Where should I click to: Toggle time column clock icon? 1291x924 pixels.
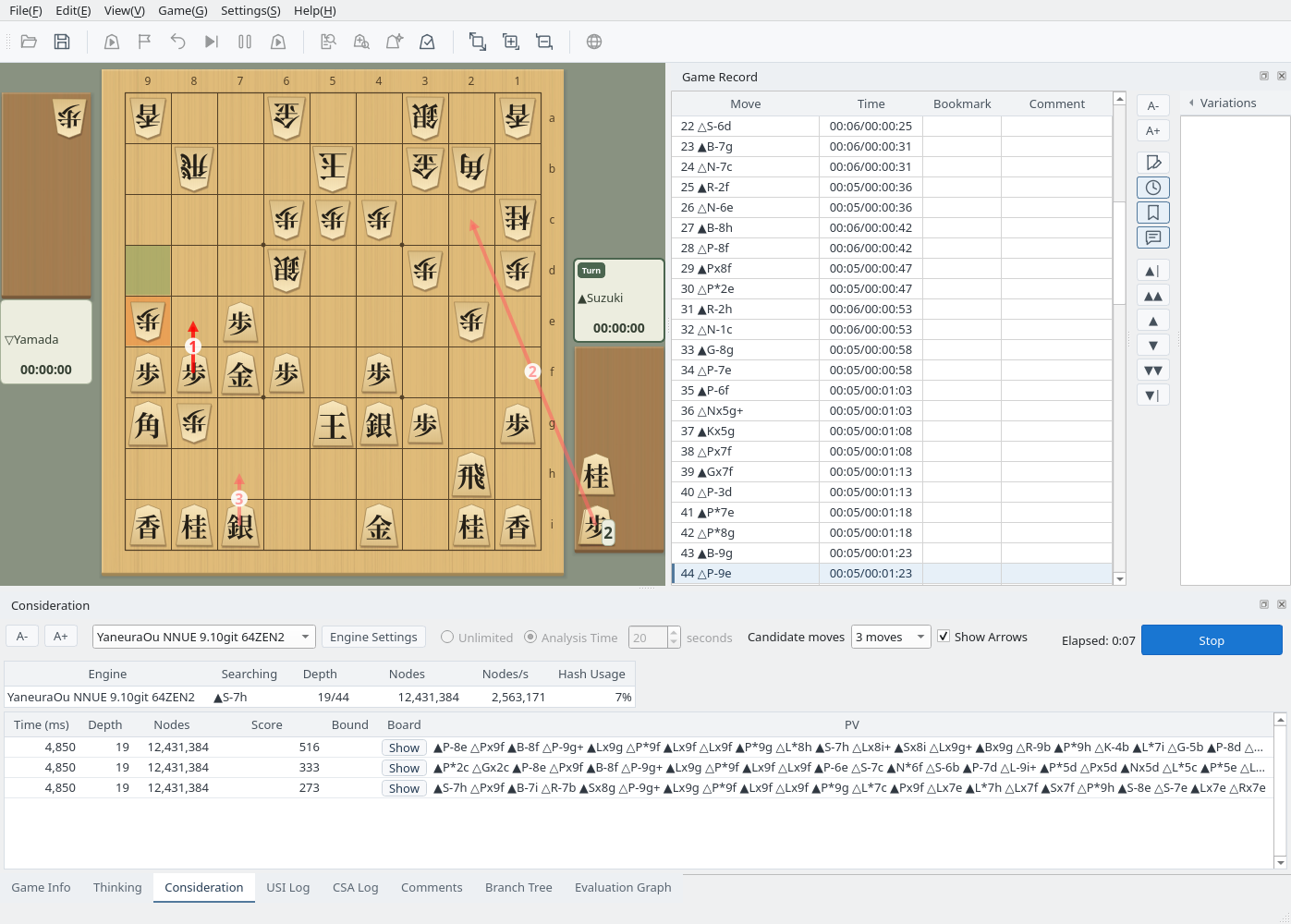click(x=1153, y=188)
